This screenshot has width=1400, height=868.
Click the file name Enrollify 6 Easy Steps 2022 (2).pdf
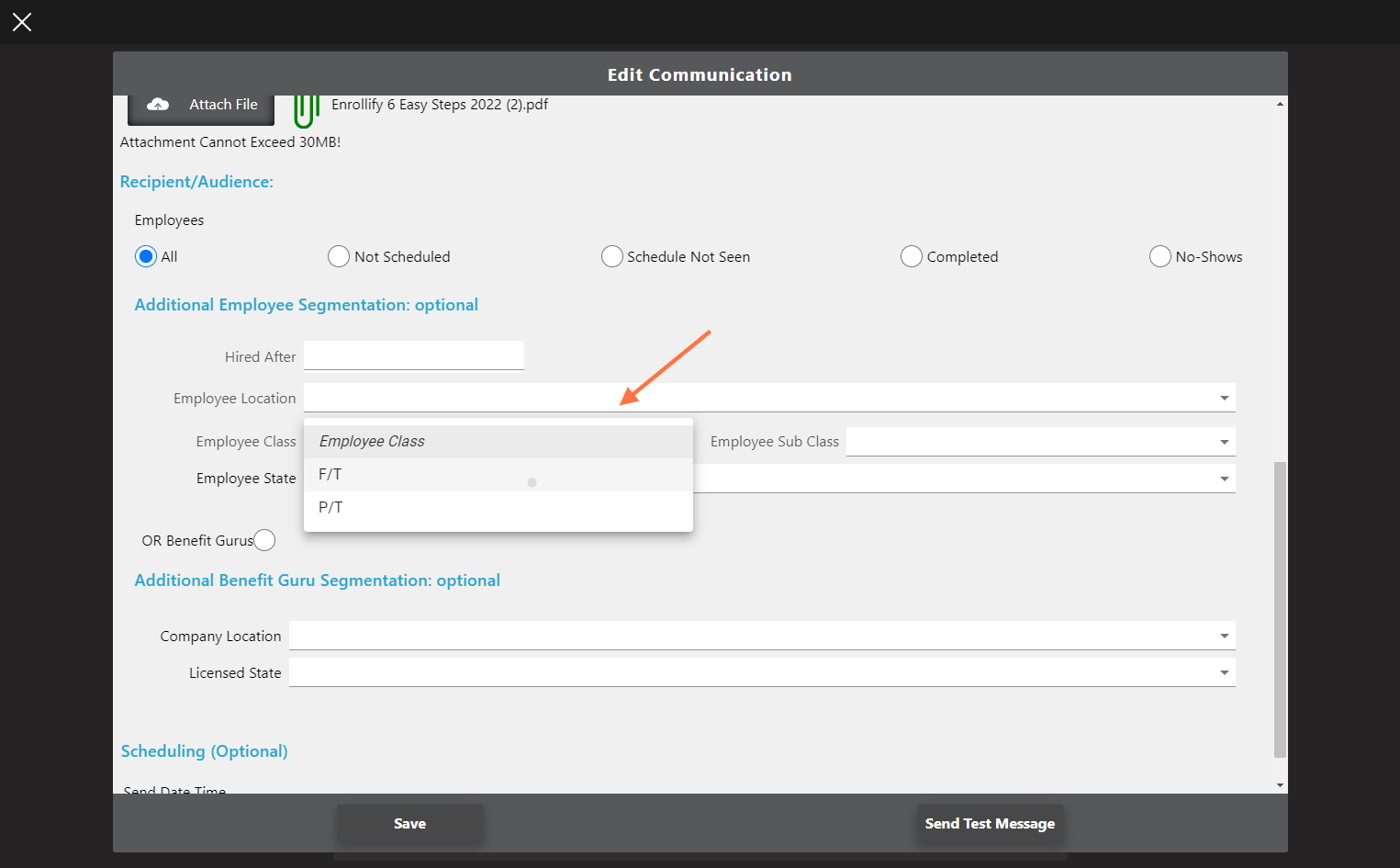[x=440, y=105]
